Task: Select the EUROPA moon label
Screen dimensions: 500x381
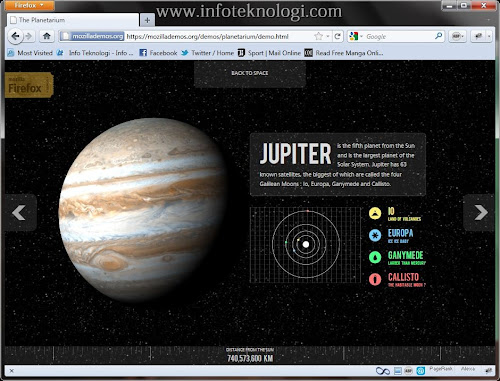Action: 400,233
